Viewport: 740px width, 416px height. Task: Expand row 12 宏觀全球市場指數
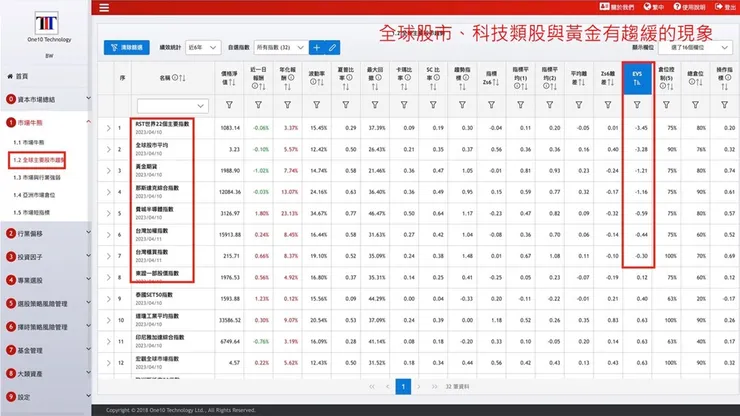pyautogui.click(x=108, y=363)
